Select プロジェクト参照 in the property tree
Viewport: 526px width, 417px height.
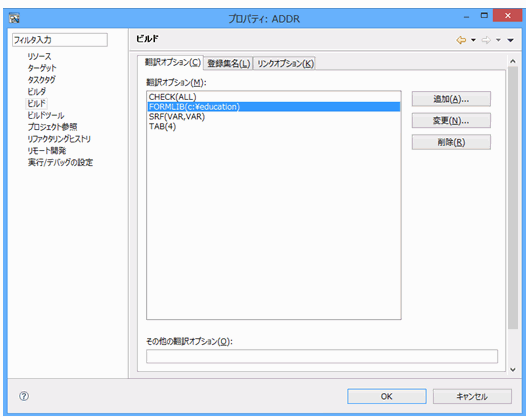(x=52, y=127)
